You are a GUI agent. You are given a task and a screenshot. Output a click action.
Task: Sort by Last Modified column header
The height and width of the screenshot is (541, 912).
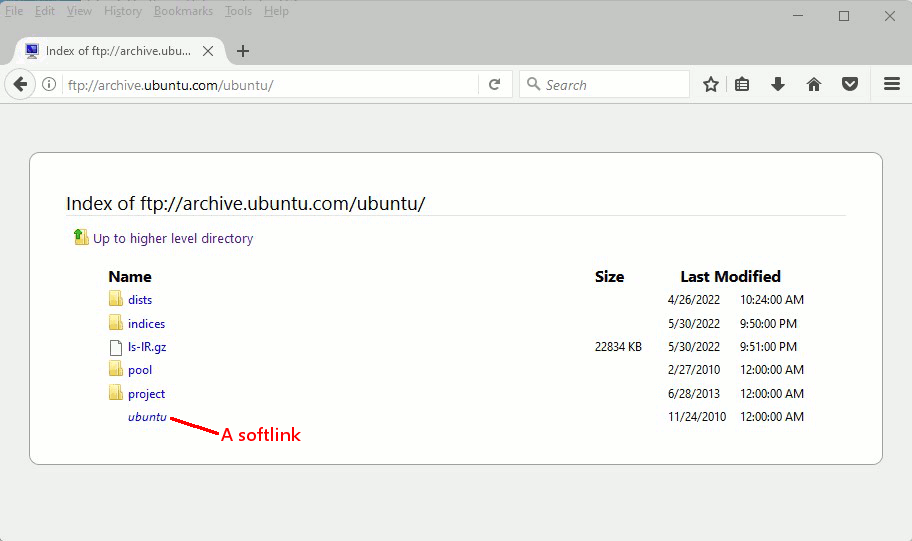click(731, 276)
